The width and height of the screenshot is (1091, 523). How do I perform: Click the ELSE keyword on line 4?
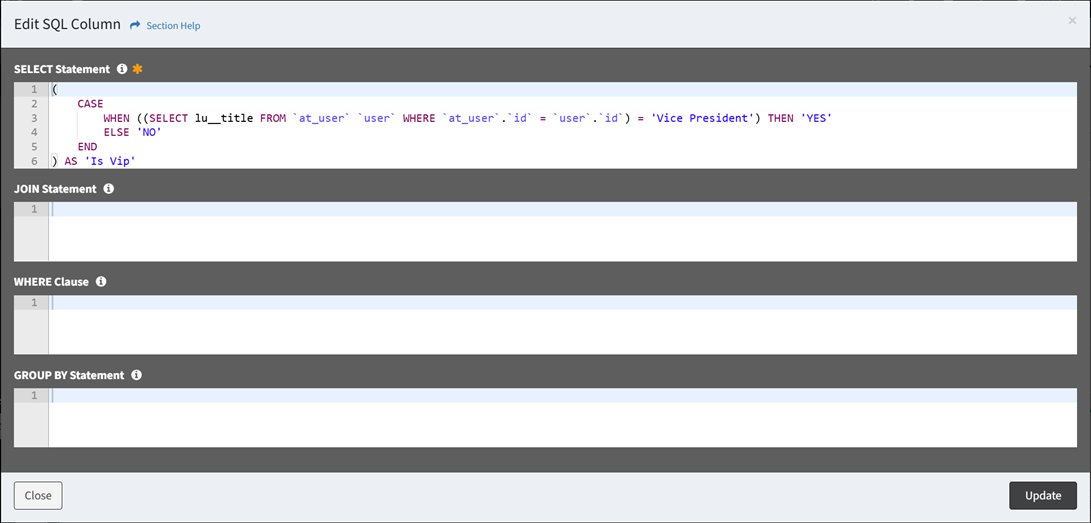click(x=116, y=132)
